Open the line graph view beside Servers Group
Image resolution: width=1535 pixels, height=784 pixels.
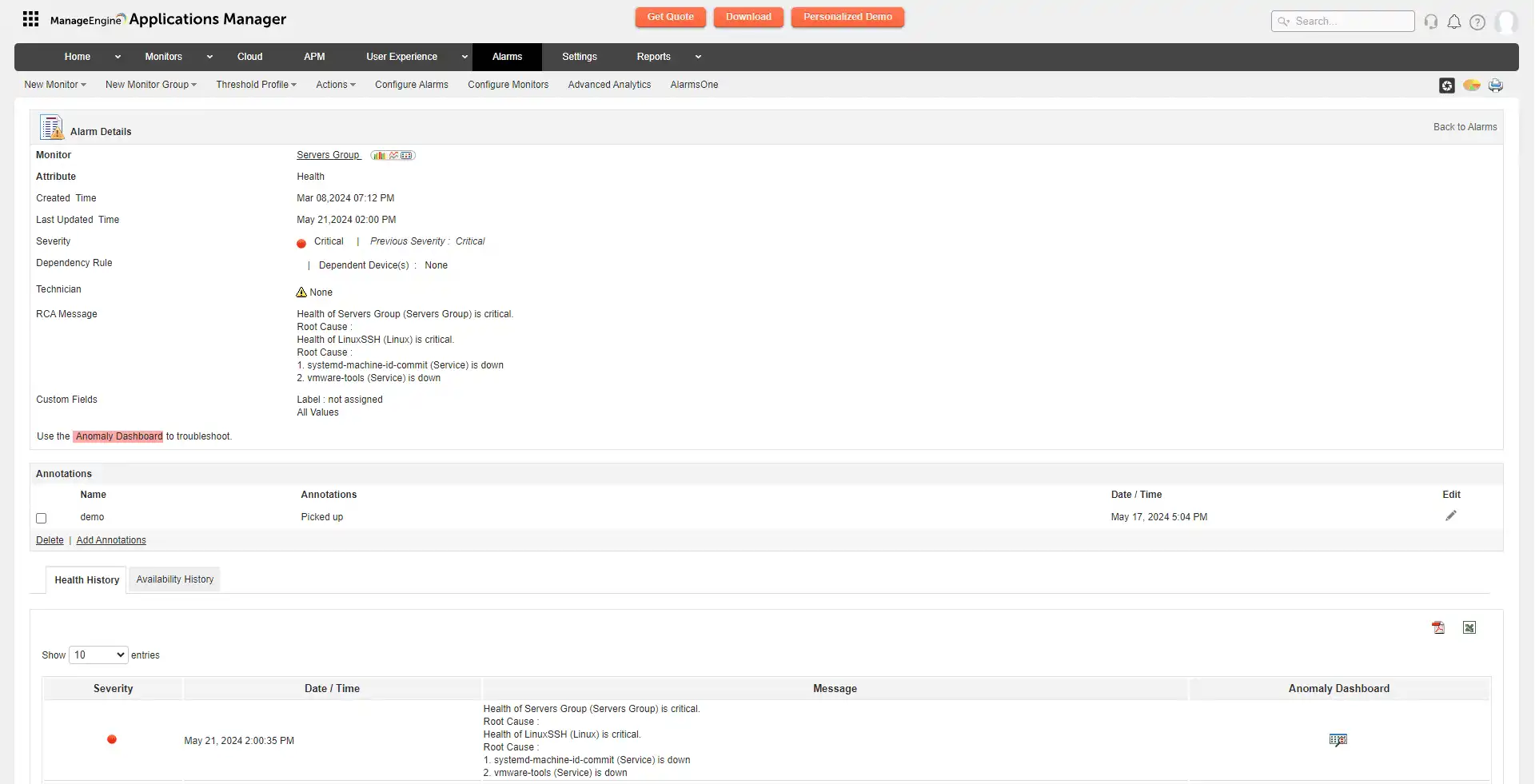point(393,154)
